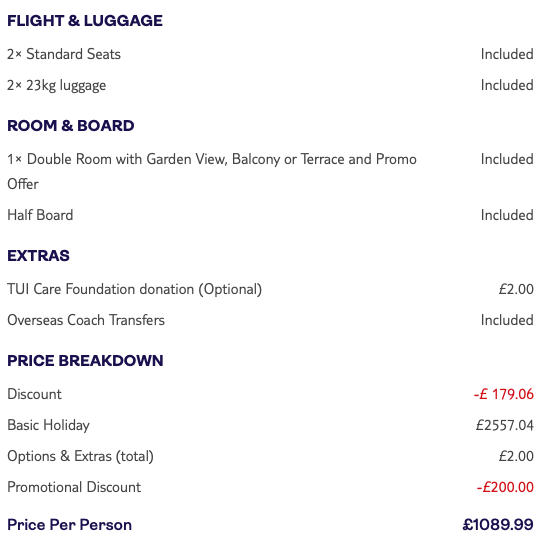Click the -£ 179.06 discount value
The width and height of the screenshot is (545, 553).
point(503,394)
